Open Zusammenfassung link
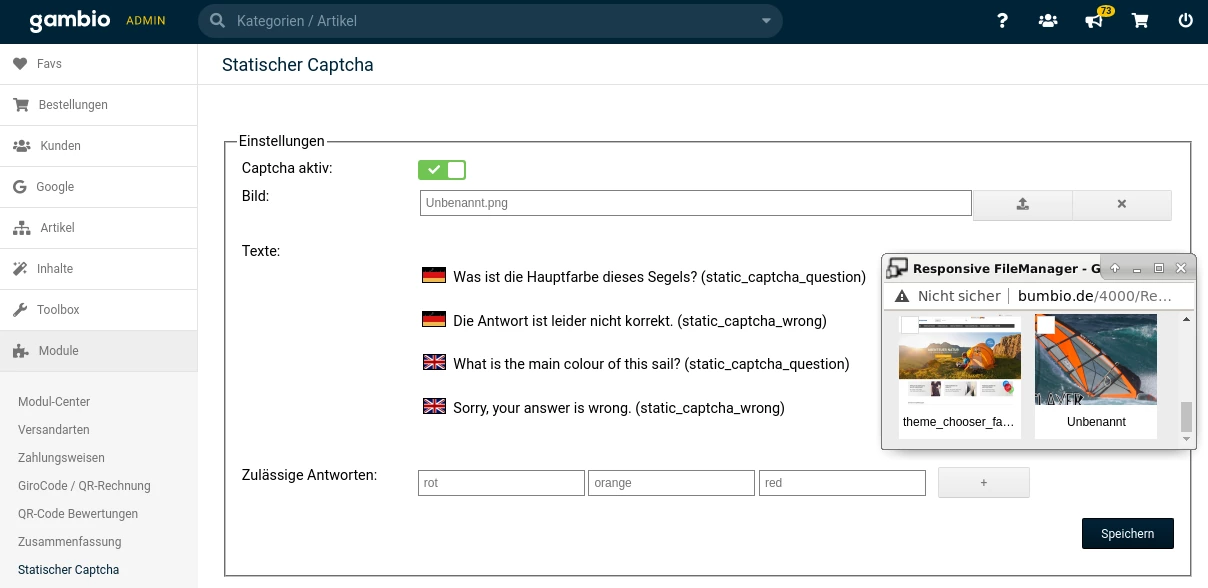 pos(69,542)
